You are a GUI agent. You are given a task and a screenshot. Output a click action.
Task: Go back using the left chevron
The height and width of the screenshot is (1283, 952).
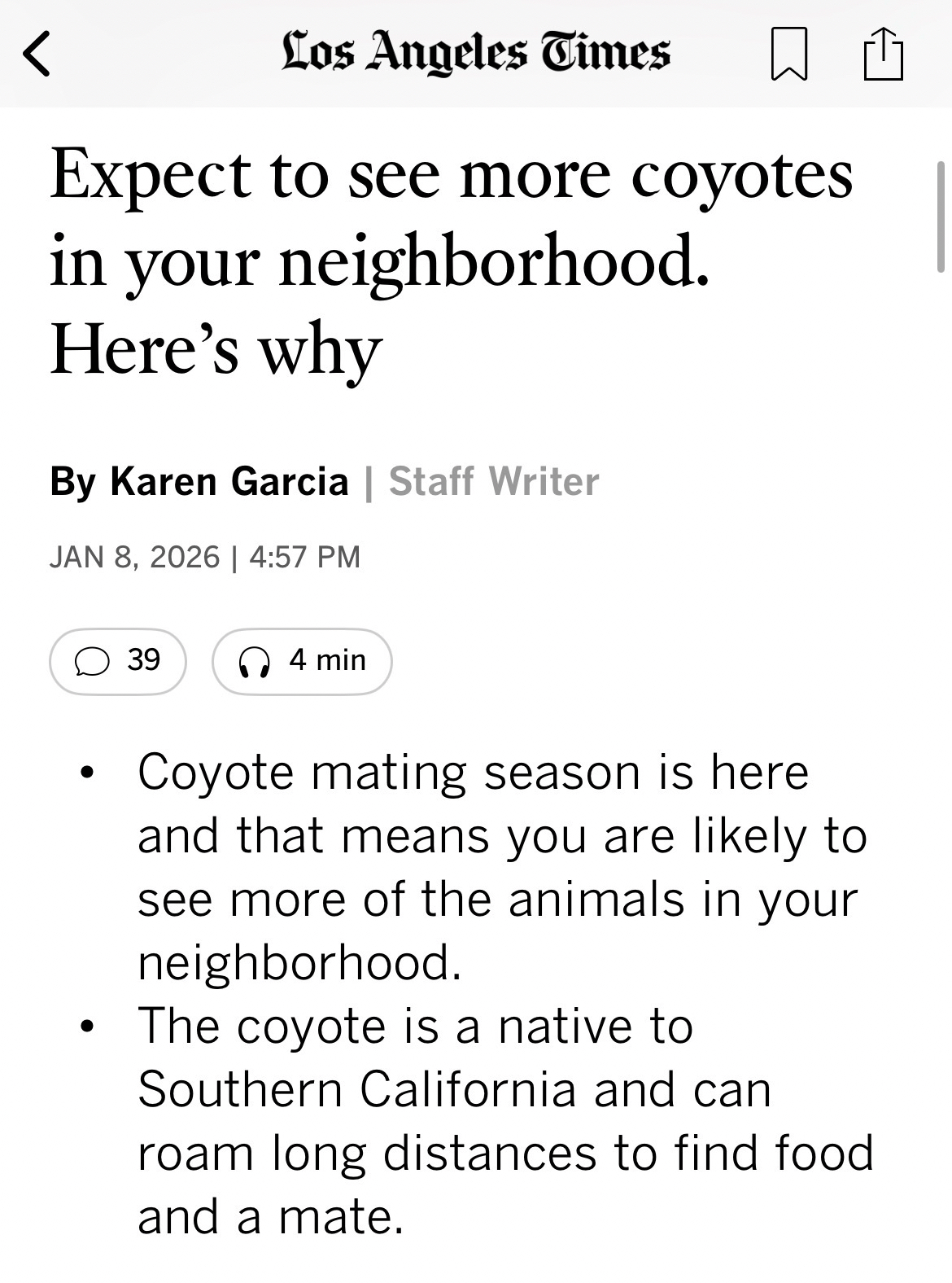pos(37,53)
